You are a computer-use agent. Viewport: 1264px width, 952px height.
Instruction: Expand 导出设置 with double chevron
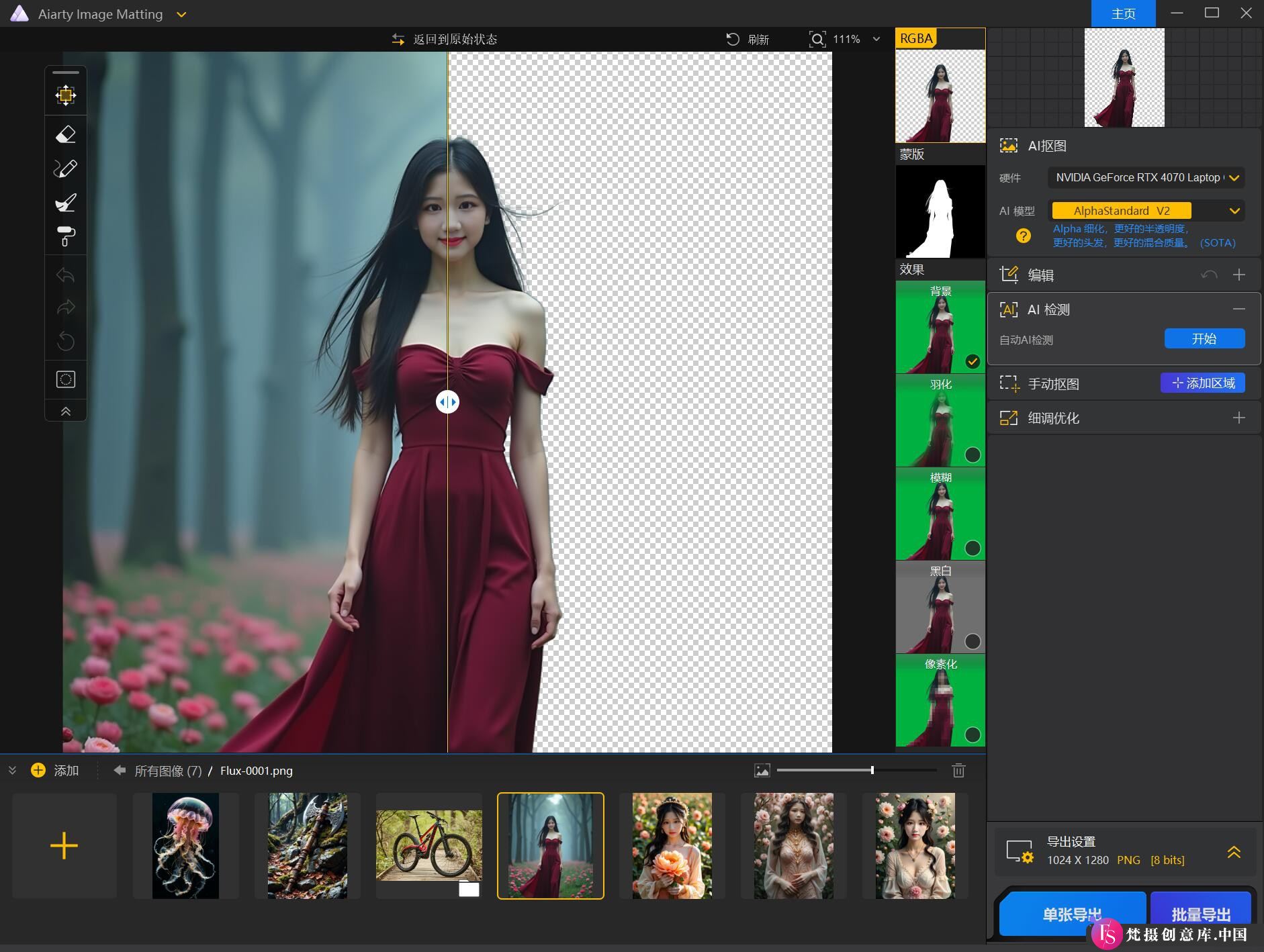[1234, 852]
